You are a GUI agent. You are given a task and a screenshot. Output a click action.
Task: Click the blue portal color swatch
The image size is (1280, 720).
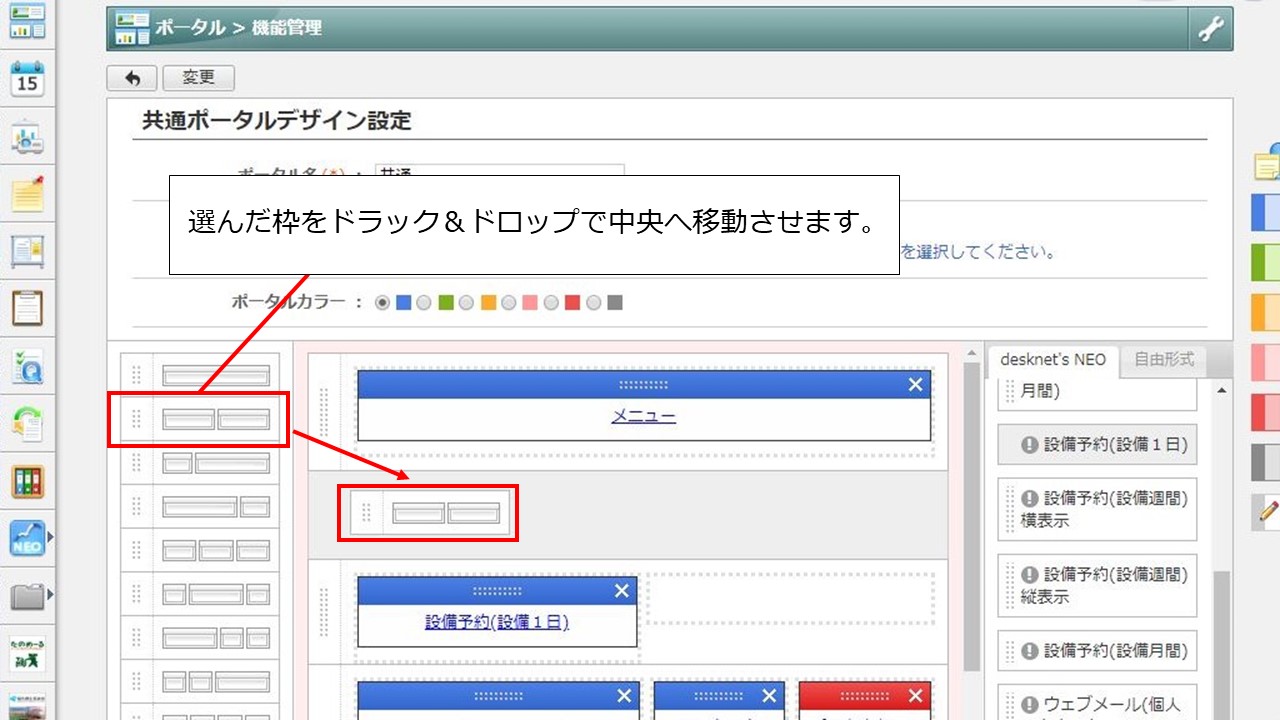click(x=403, y=302)
